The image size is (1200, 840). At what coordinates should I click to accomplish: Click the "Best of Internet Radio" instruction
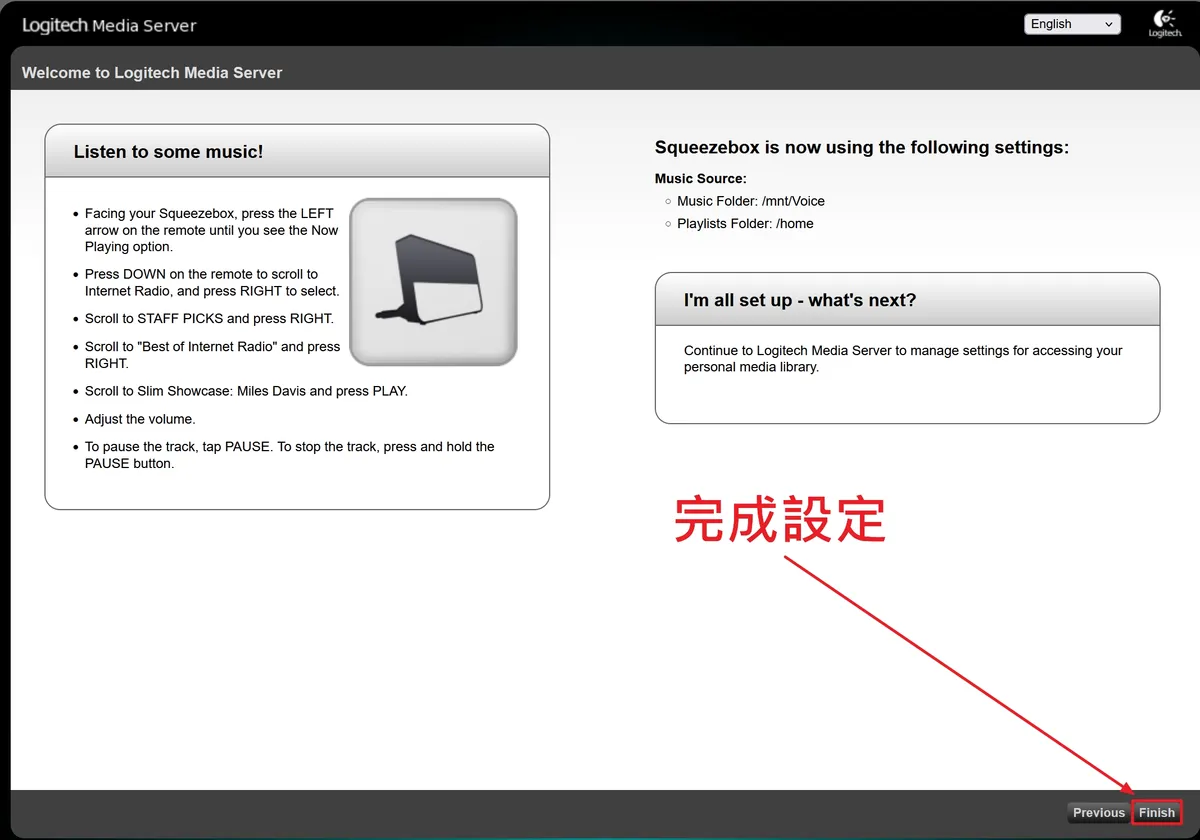[212, 355]
